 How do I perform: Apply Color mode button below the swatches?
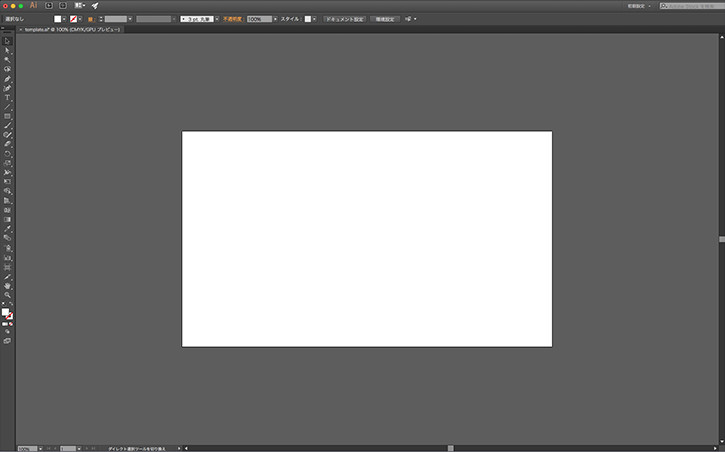coord(4,324)
